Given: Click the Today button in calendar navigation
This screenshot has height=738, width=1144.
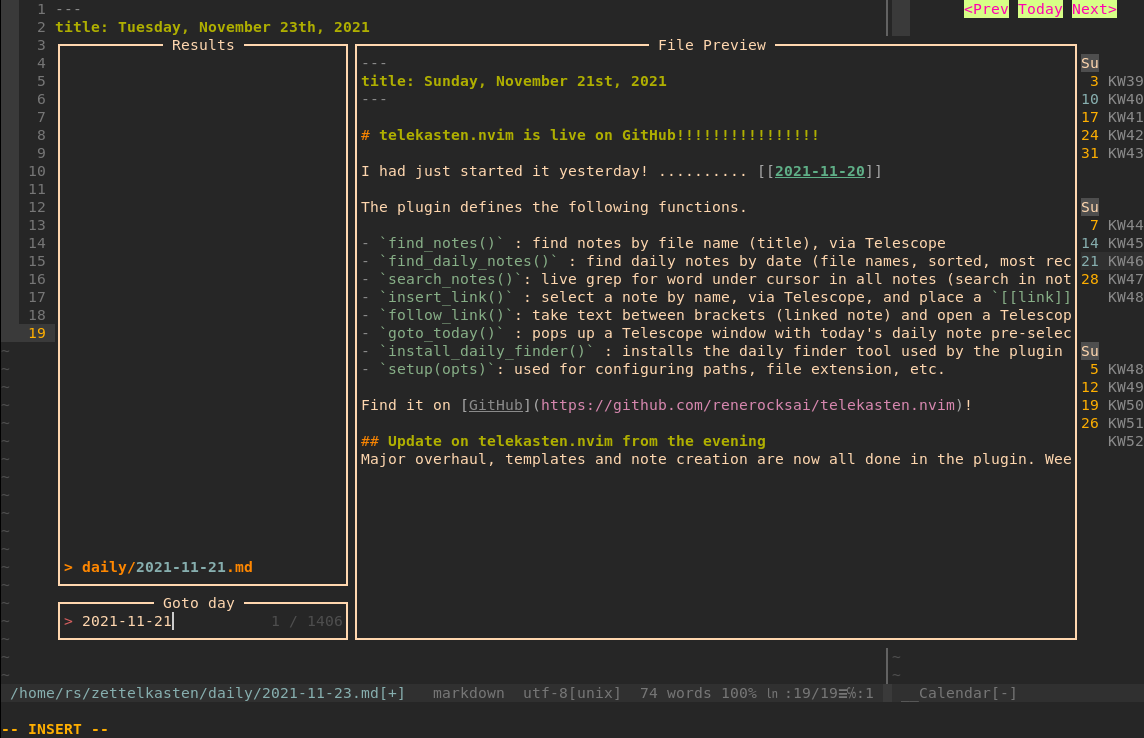Looking at the screenshot, I should [x=1040, y=9].
